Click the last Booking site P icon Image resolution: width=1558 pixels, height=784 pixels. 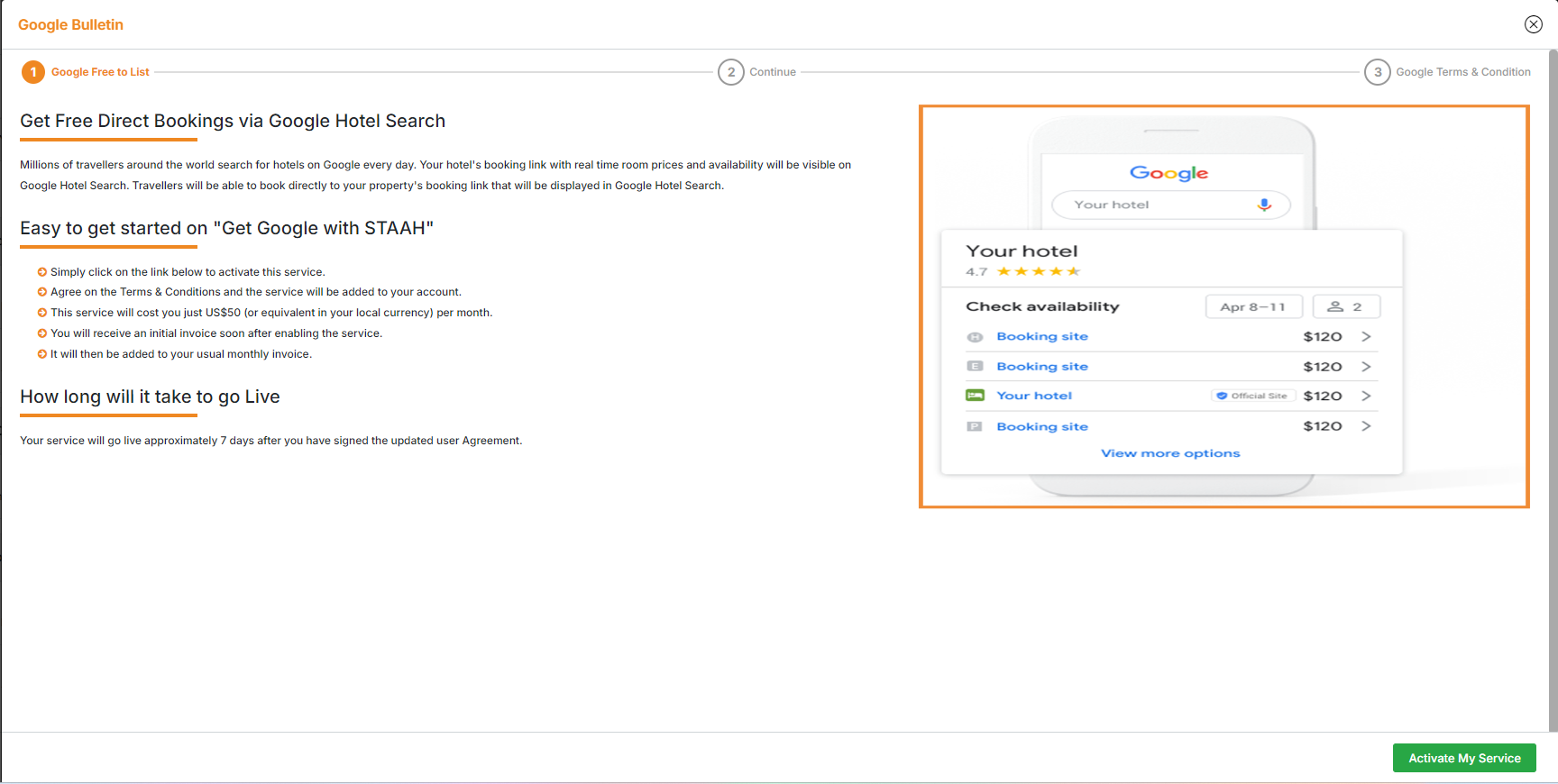pyautogui.click(x=975, y=426)
